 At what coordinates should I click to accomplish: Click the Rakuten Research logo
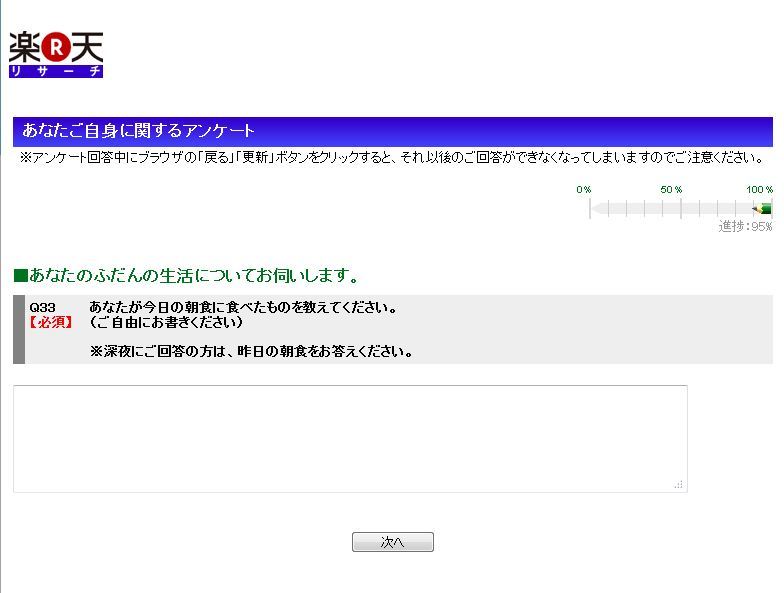click(x=56, y=54)
